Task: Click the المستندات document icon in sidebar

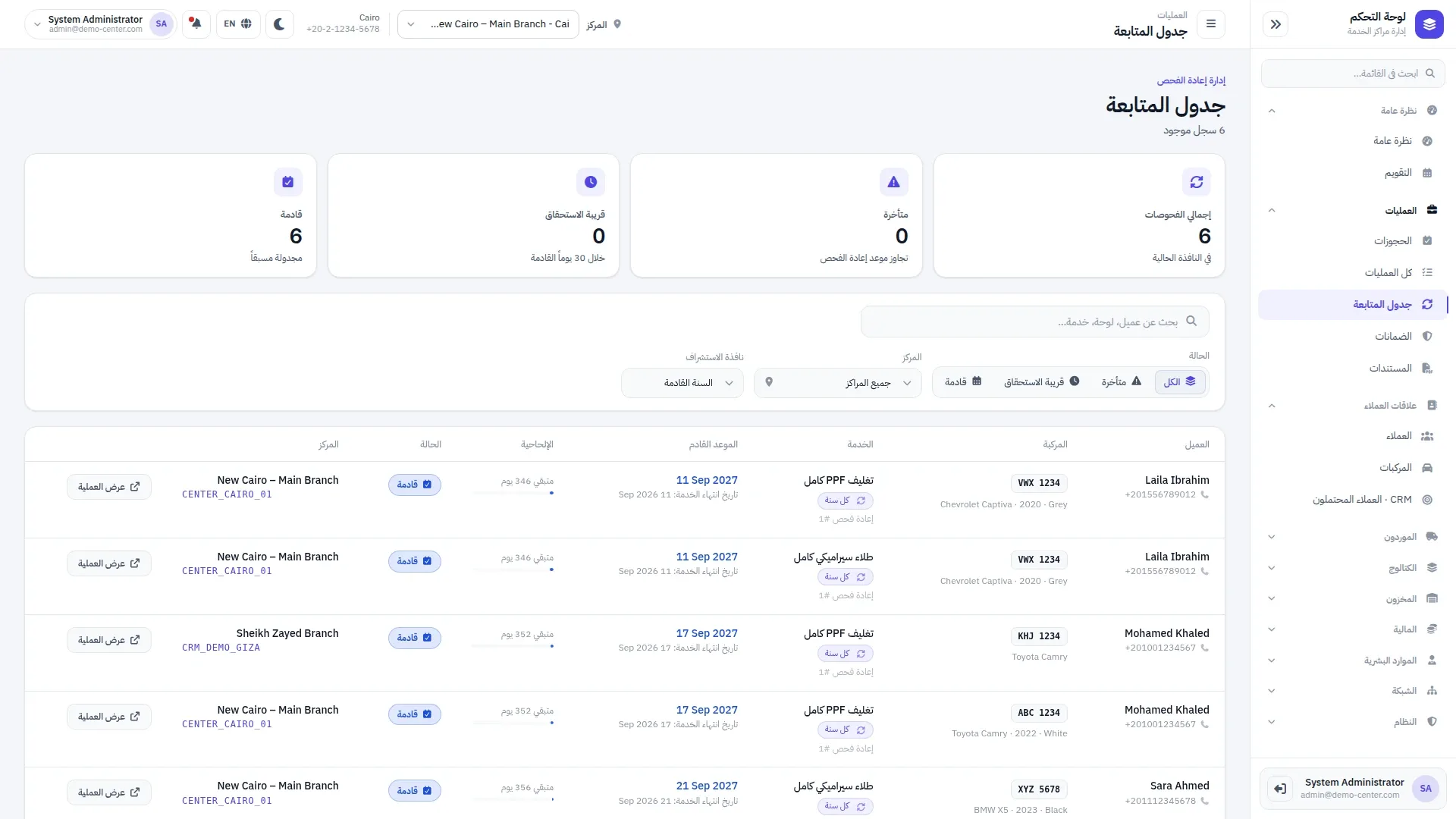Action: point(1427,369)
